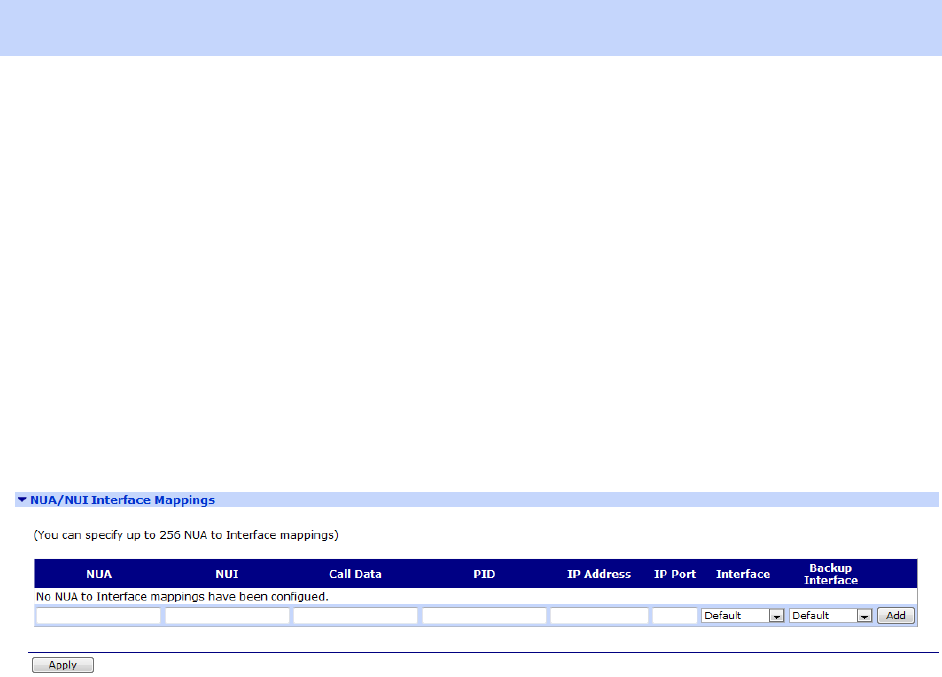Open the Backup Interface dropdown
Screen dimensions: 942x677
click(830, 616)
